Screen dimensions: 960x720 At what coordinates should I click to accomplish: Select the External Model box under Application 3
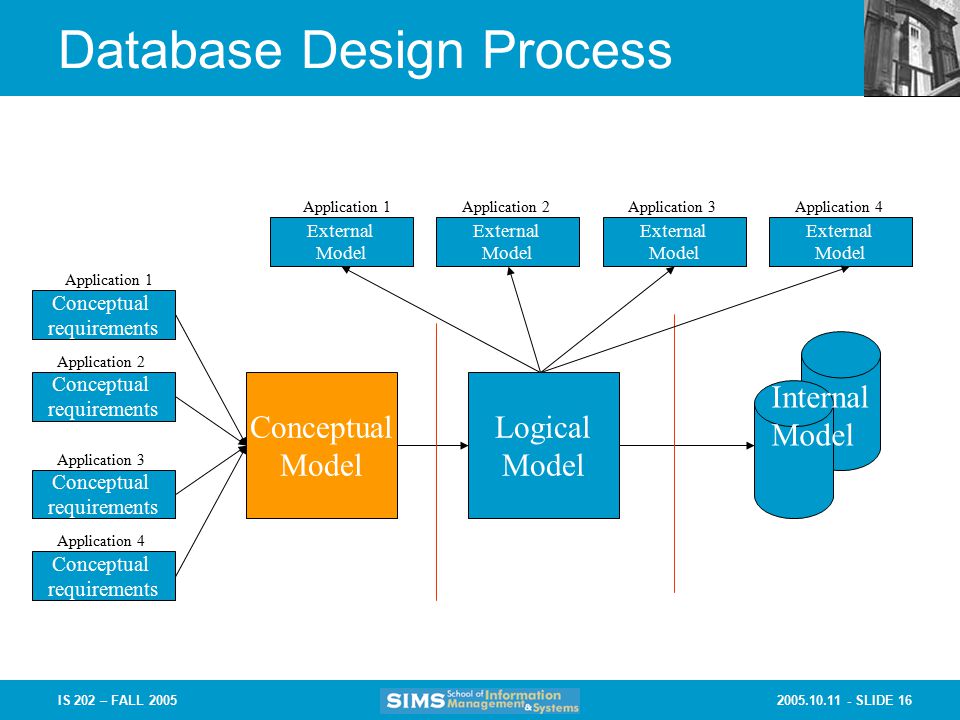pyautogui.click(x=675, y=242)
